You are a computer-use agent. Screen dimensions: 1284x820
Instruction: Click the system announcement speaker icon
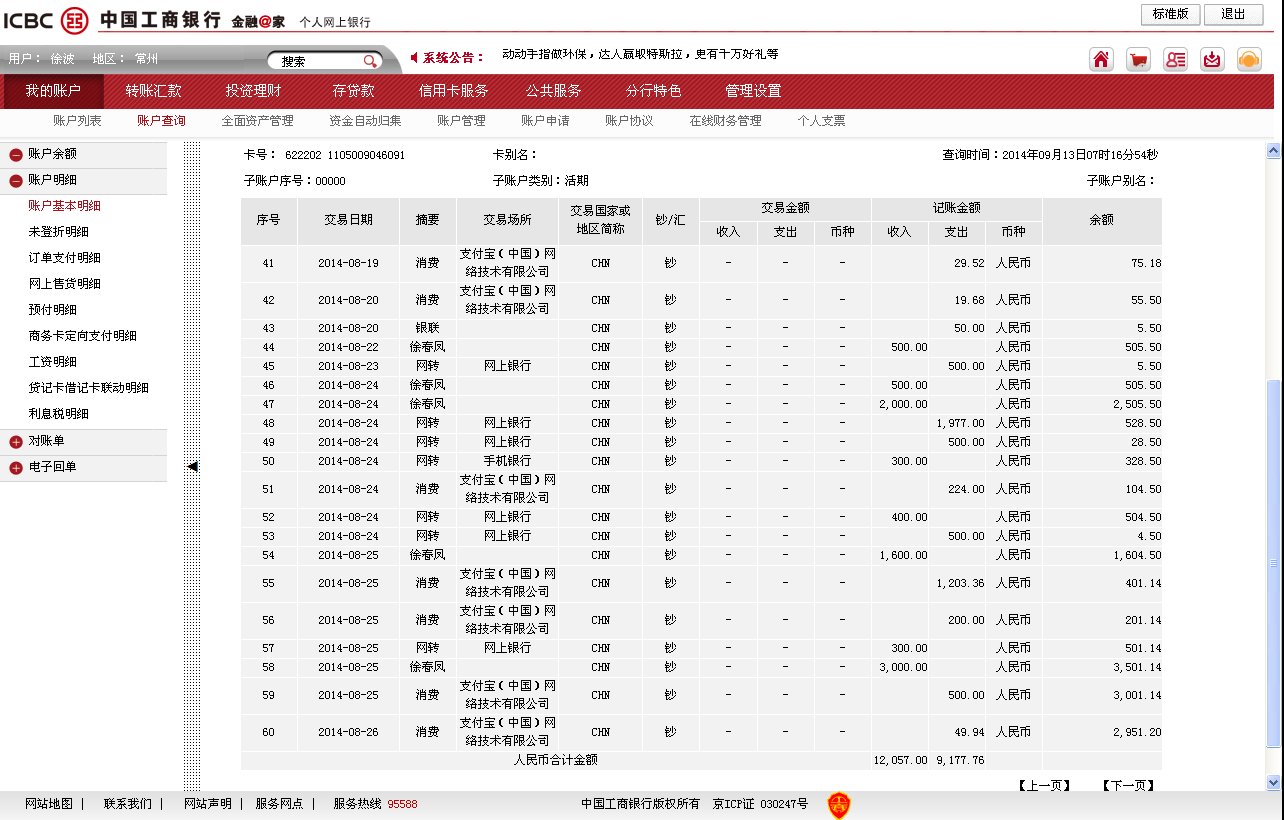[x=415, y=57]
